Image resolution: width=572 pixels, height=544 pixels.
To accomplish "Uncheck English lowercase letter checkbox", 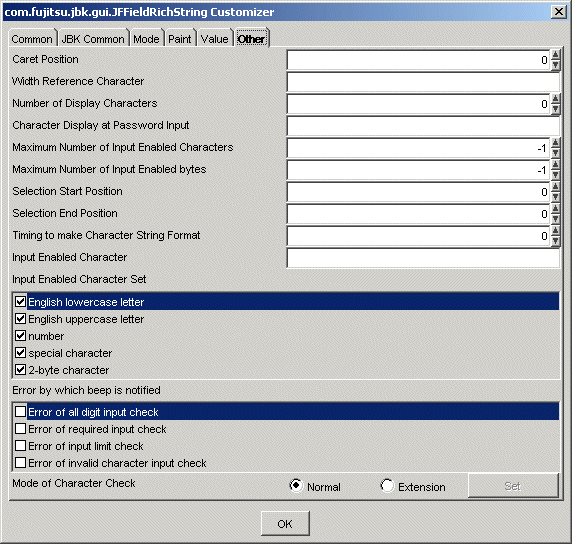I will pos(20,302).
